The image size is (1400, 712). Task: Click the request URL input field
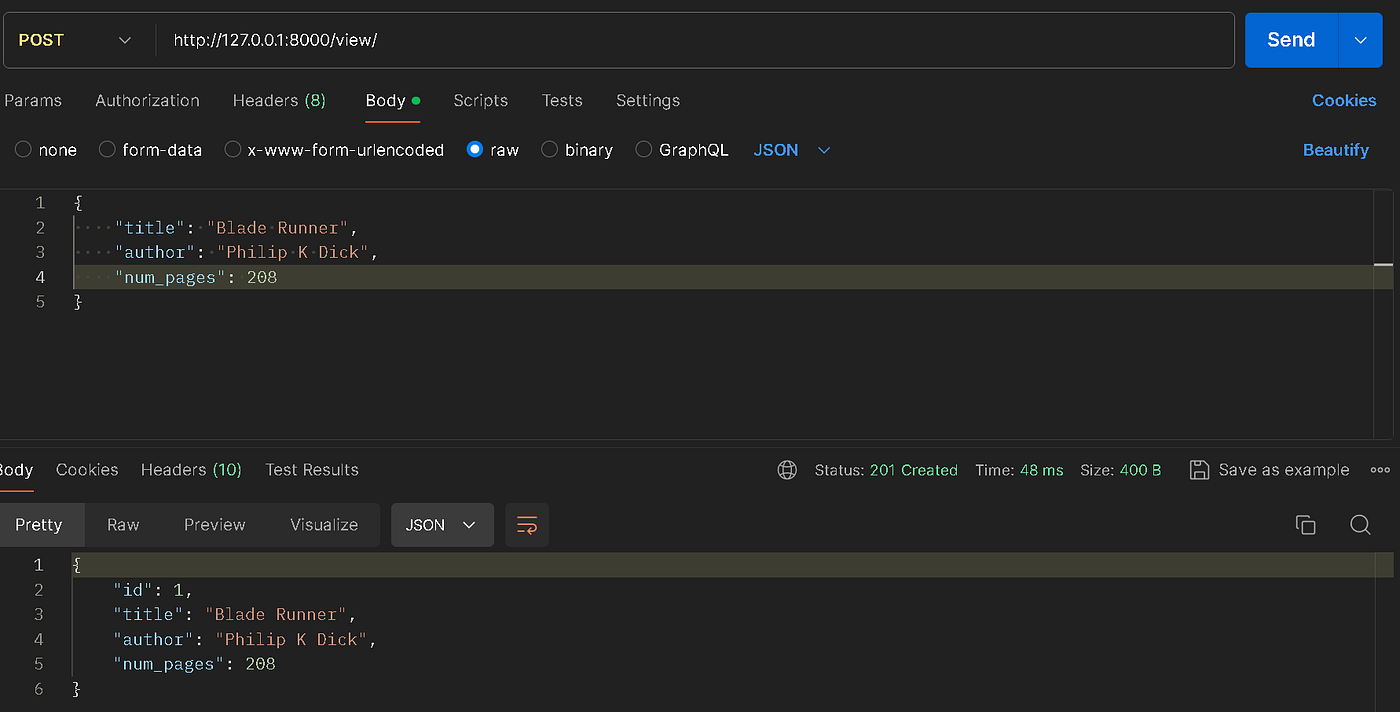pos(695,40)
